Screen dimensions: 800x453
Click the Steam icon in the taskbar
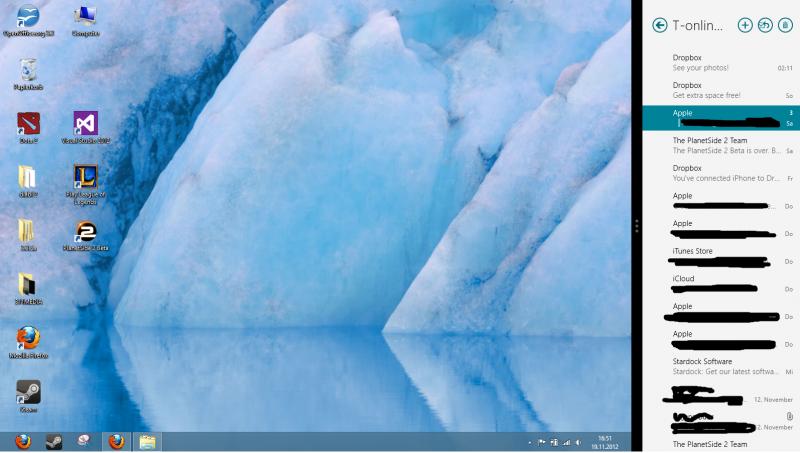52,441
